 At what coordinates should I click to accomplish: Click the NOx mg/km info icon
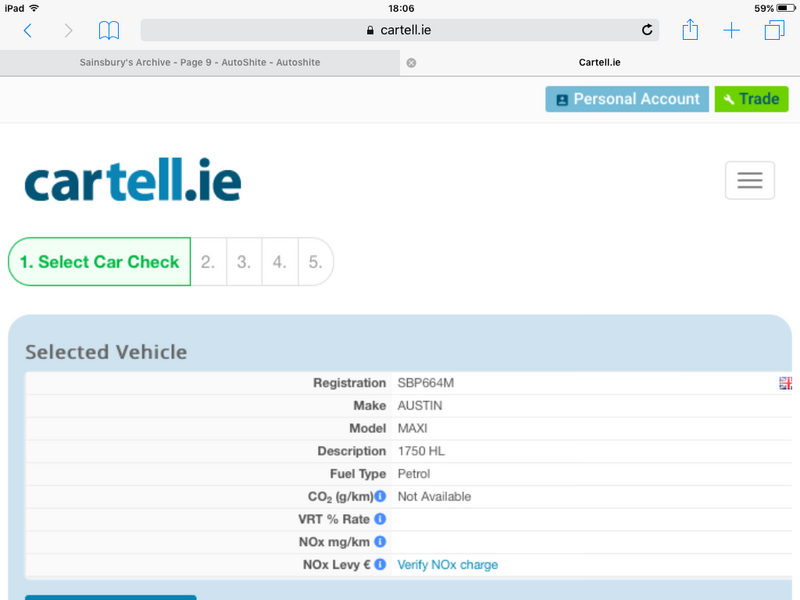380,542
